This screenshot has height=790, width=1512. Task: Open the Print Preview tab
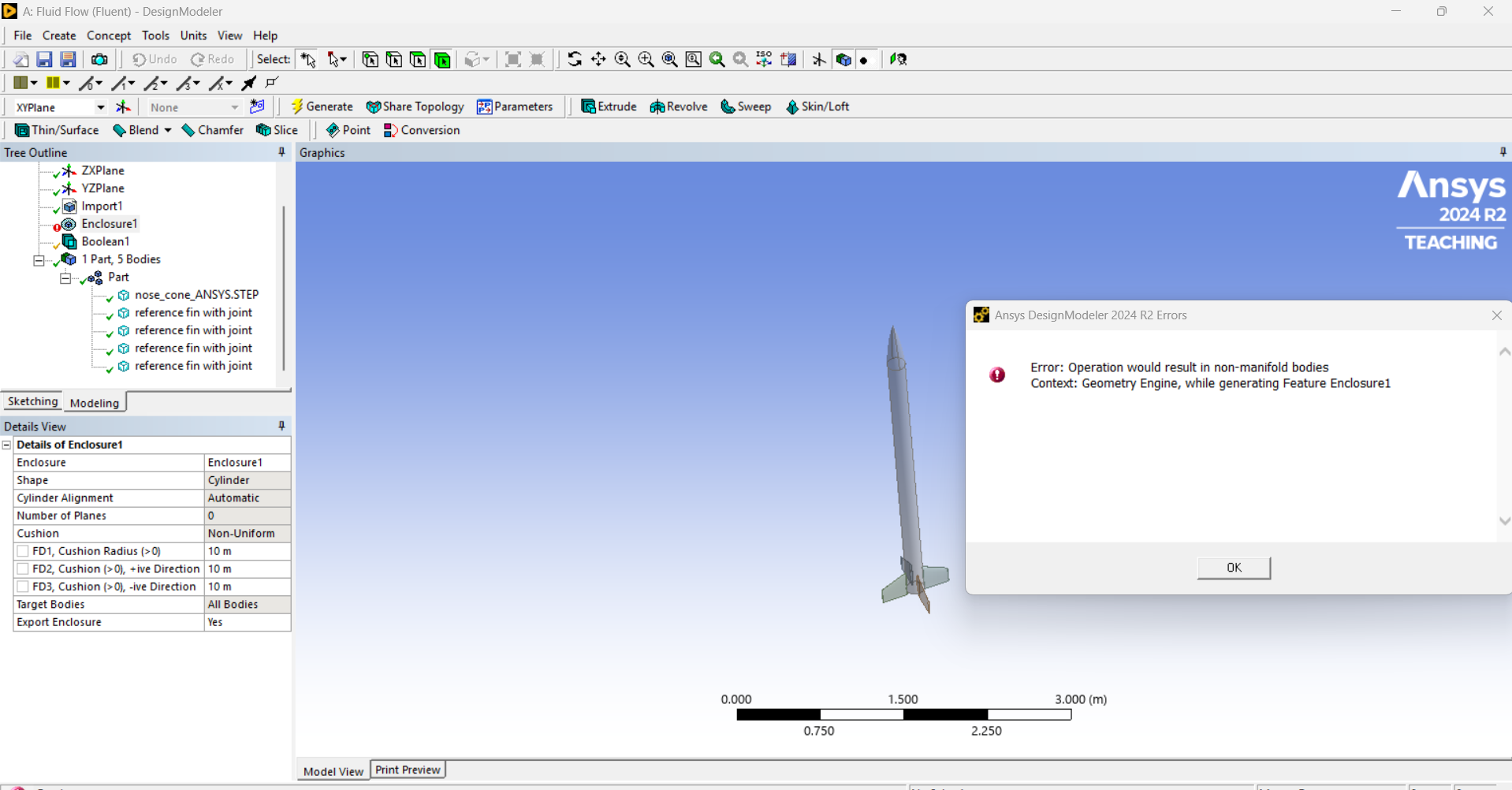point(408,770)
